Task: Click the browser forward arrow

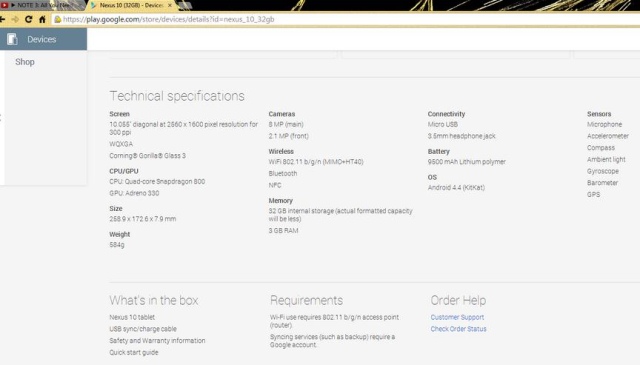Action: point(15,19)
